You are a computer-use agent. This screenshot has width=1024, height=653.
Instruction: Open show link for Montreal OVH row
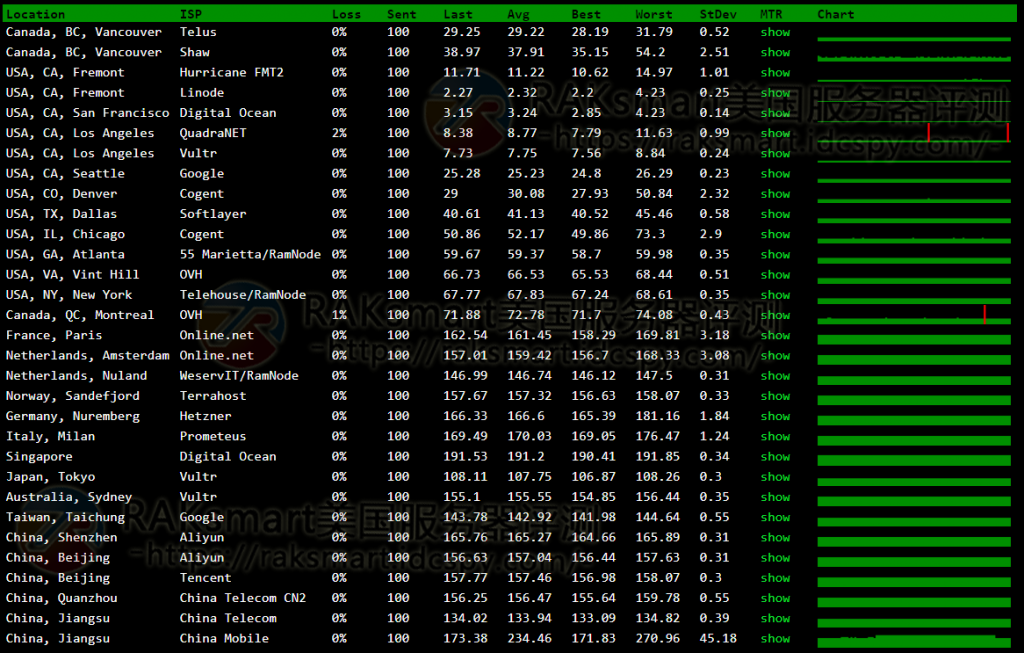click(775, 315)
